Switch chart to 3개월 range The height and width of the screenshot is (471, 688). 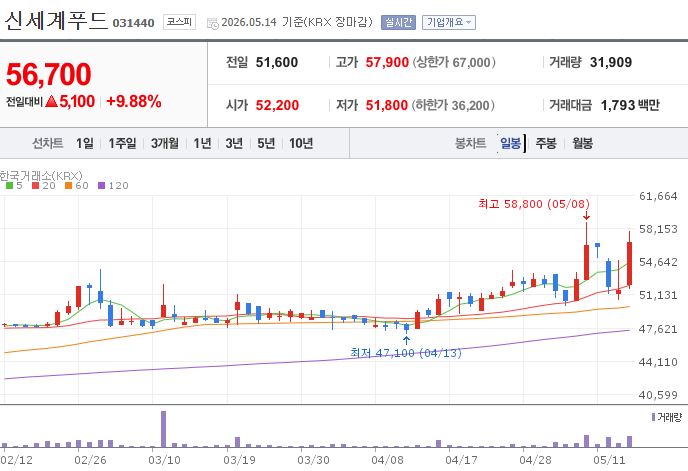(x=165, y=143)
